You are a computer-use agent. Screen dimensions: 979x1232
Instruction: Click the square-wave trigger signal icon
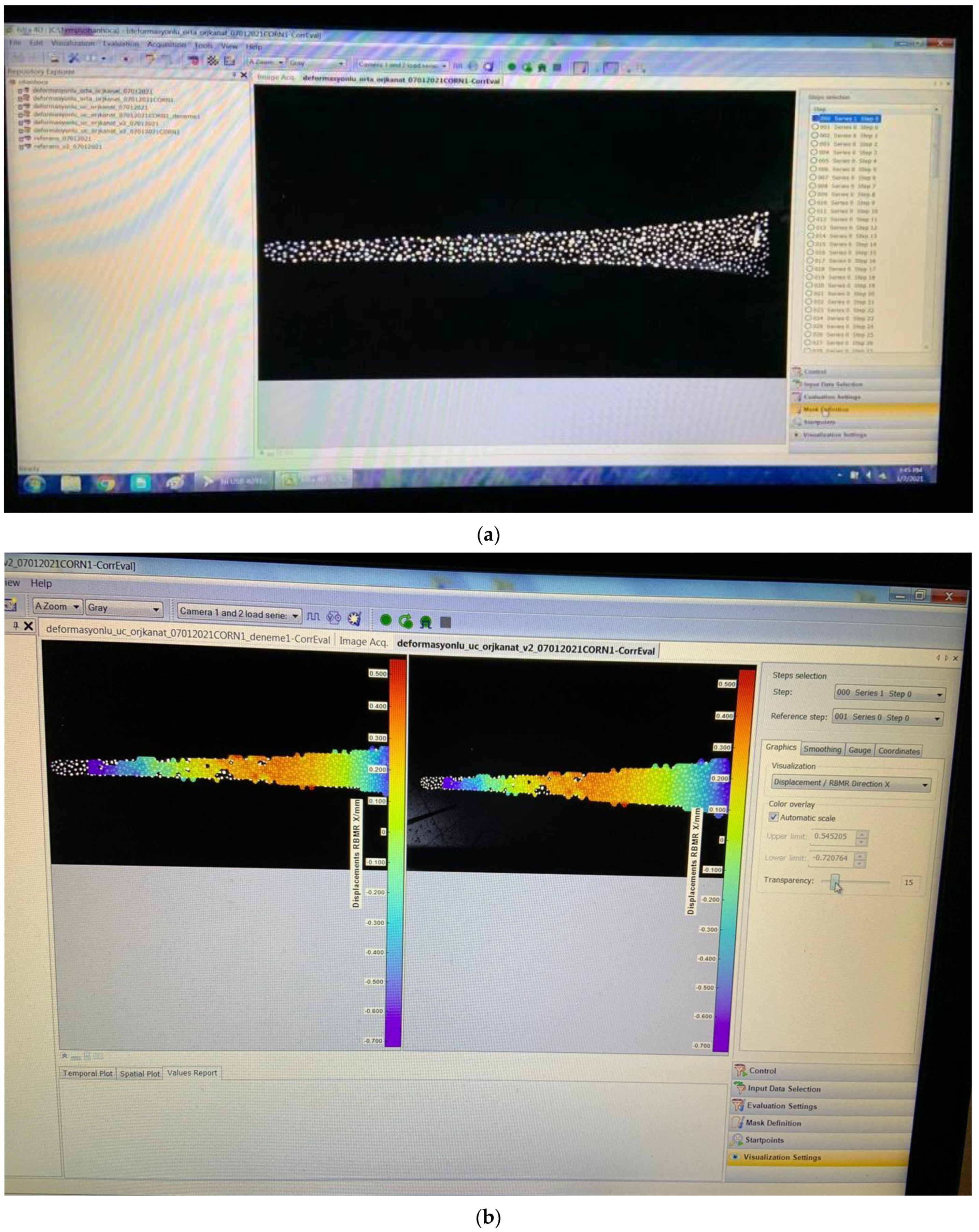[313, 617]
